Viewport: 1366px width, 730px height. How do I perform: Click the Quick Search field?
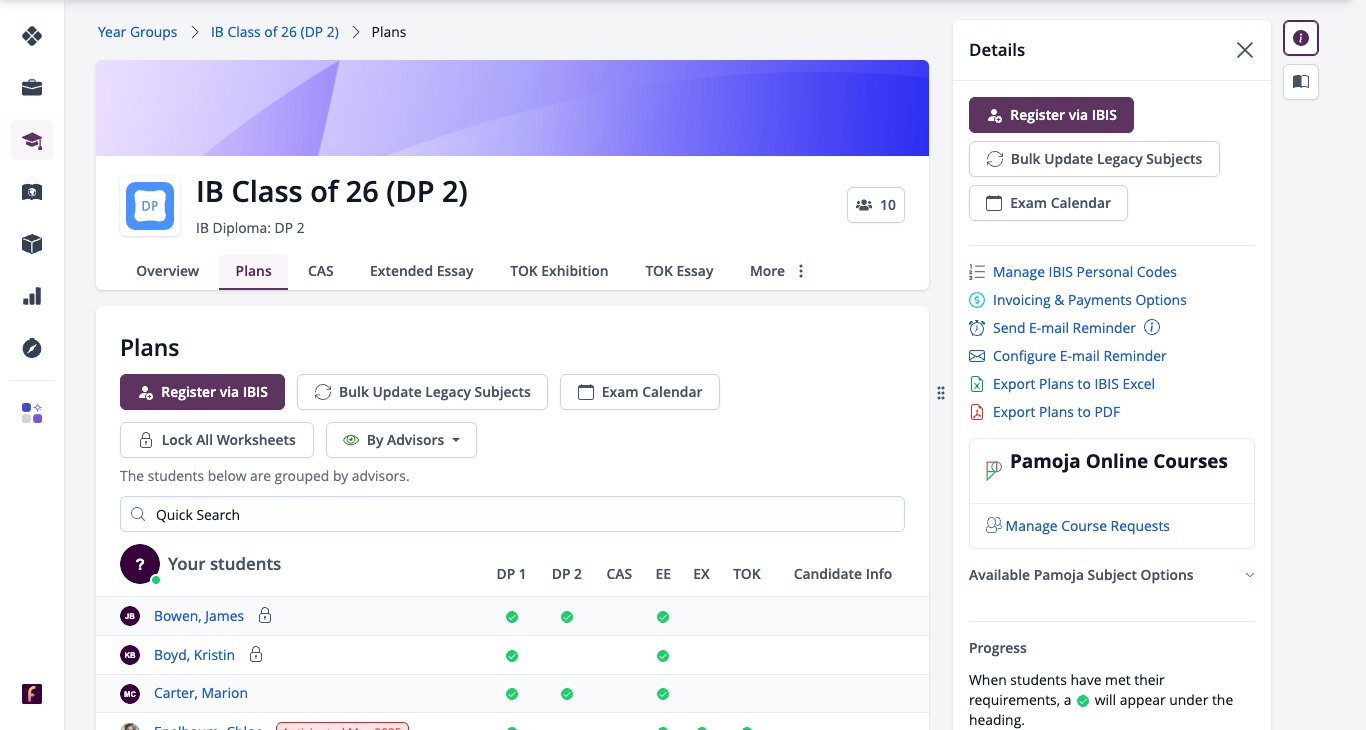click(512, 514)
